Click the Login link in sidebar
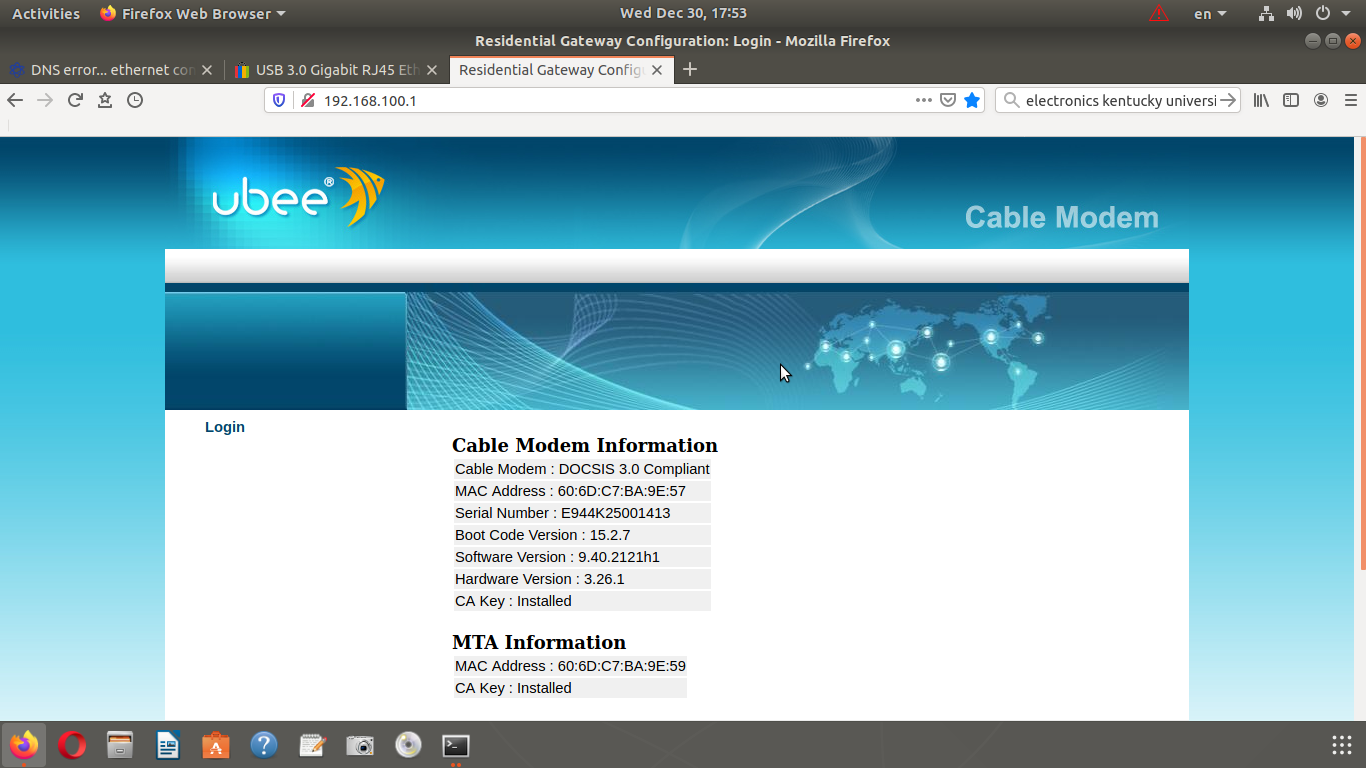1366x768 pixels. tap(225, 427)
